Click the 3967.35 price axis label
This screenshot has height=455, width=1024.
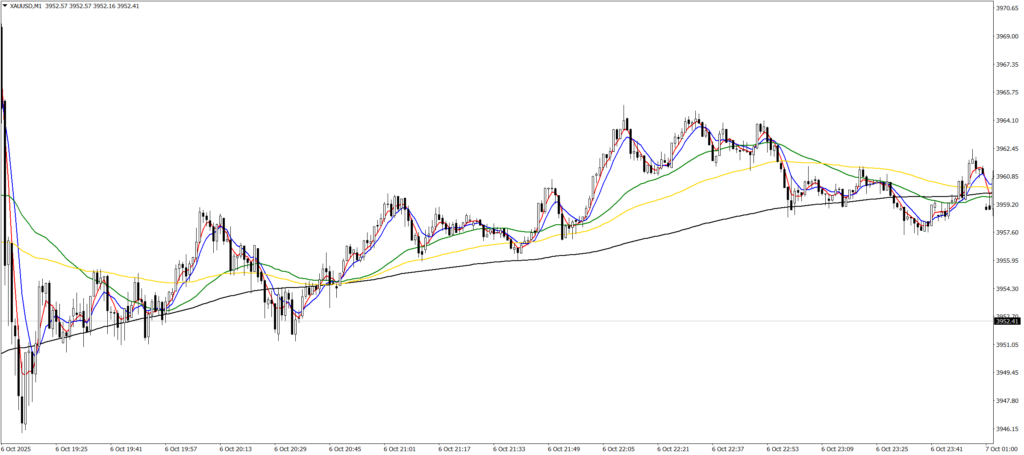click(x=1007, y=64)
